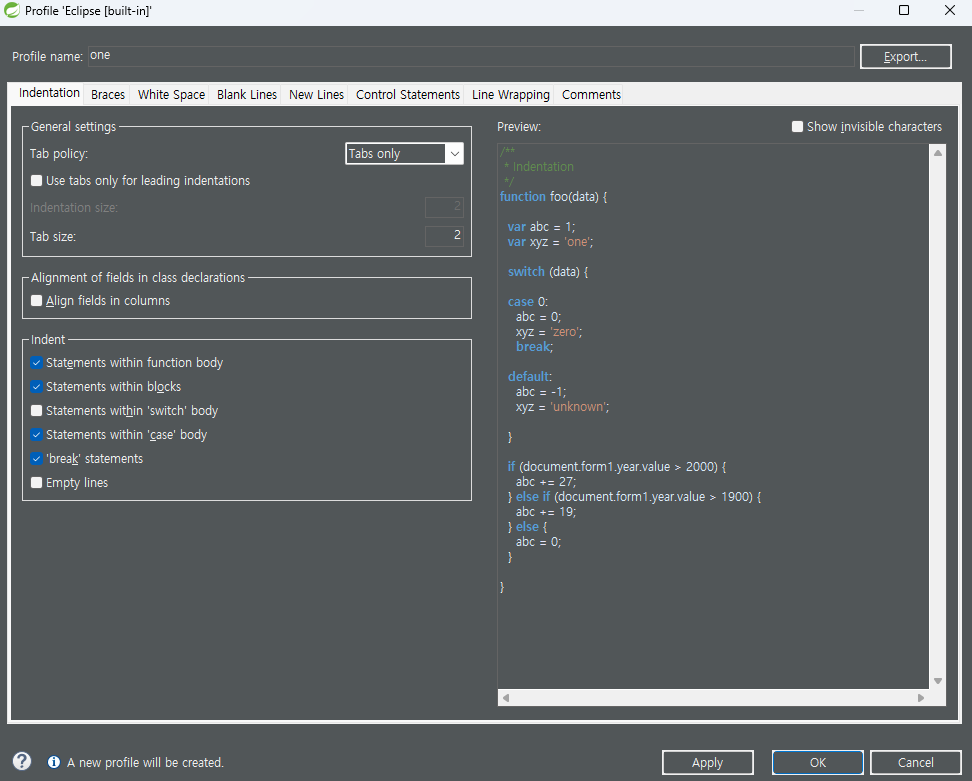Maximize the profile dialog window
972x781 pixels.
coord(904,10)
